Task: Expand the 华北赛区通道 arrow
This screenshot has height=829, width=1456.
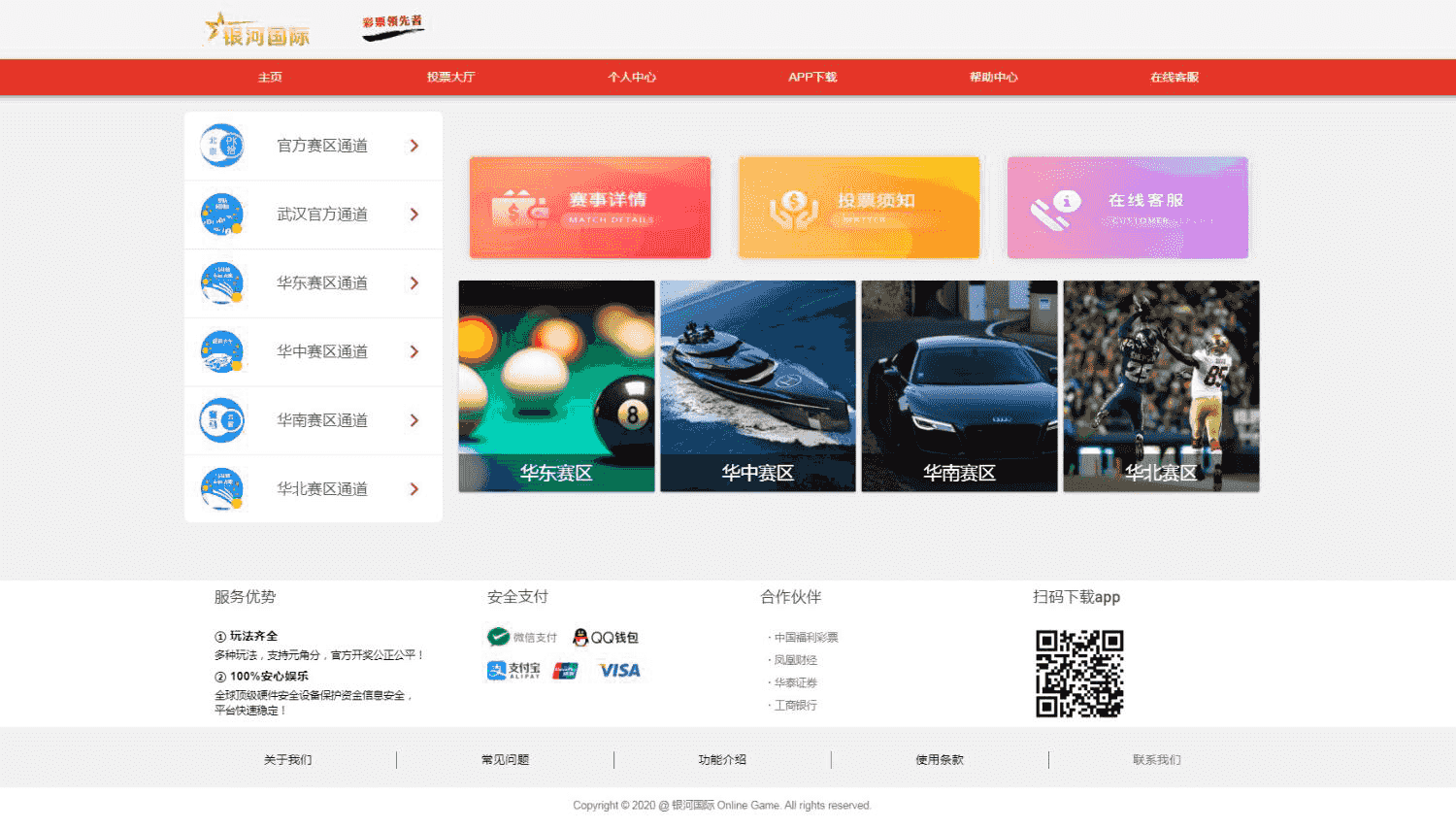Action: (414, 488)
